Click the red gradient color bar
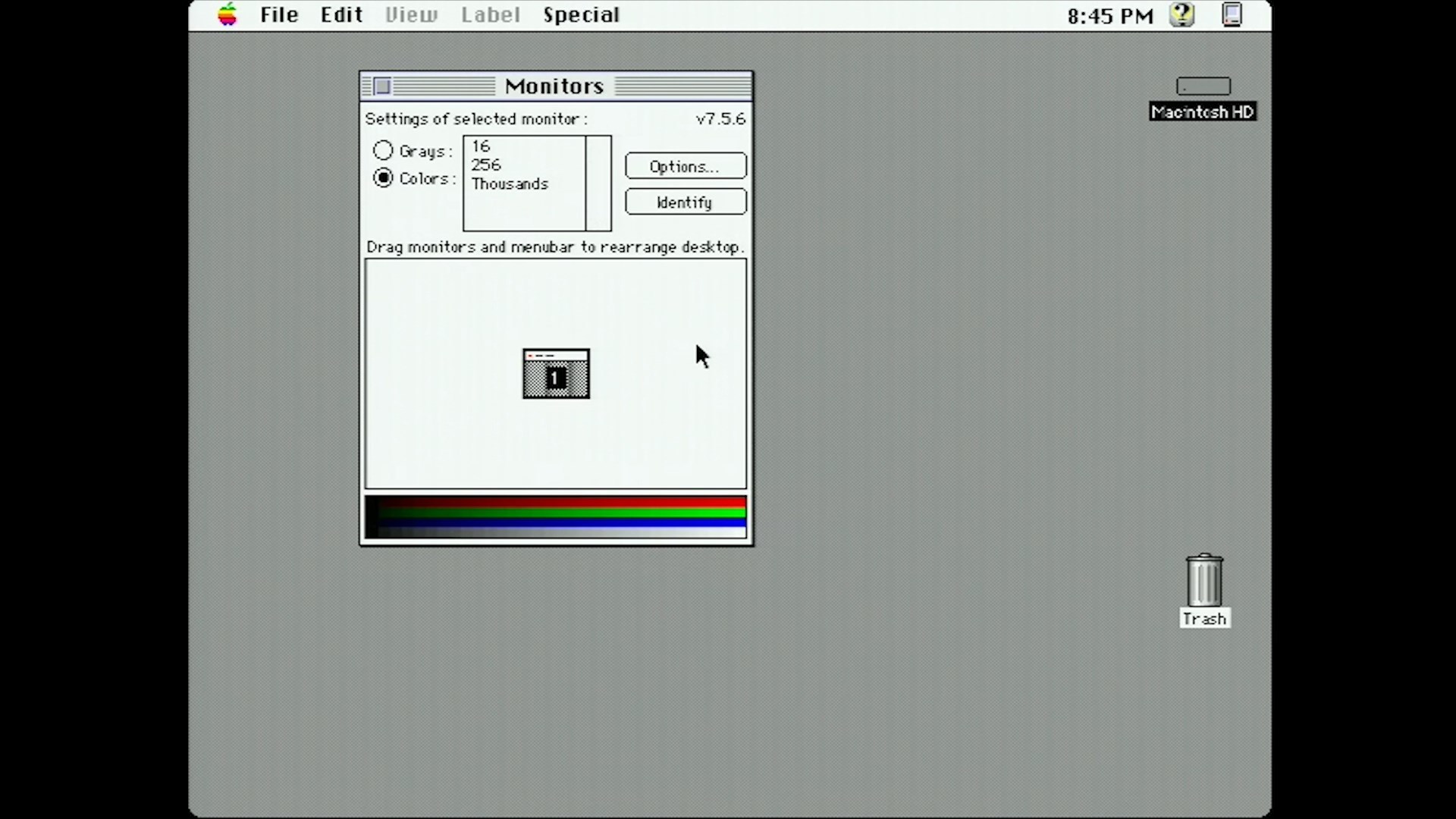This screenshot has height=819, width=1456. point(561,502)
